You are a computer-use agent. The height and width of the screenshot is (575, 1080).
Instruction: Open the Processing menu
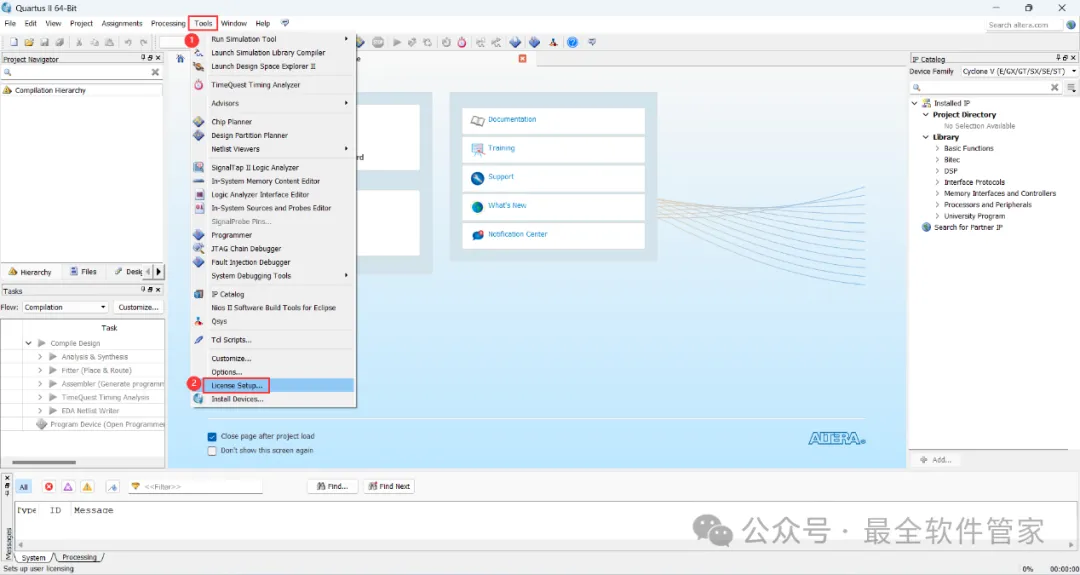168,23
